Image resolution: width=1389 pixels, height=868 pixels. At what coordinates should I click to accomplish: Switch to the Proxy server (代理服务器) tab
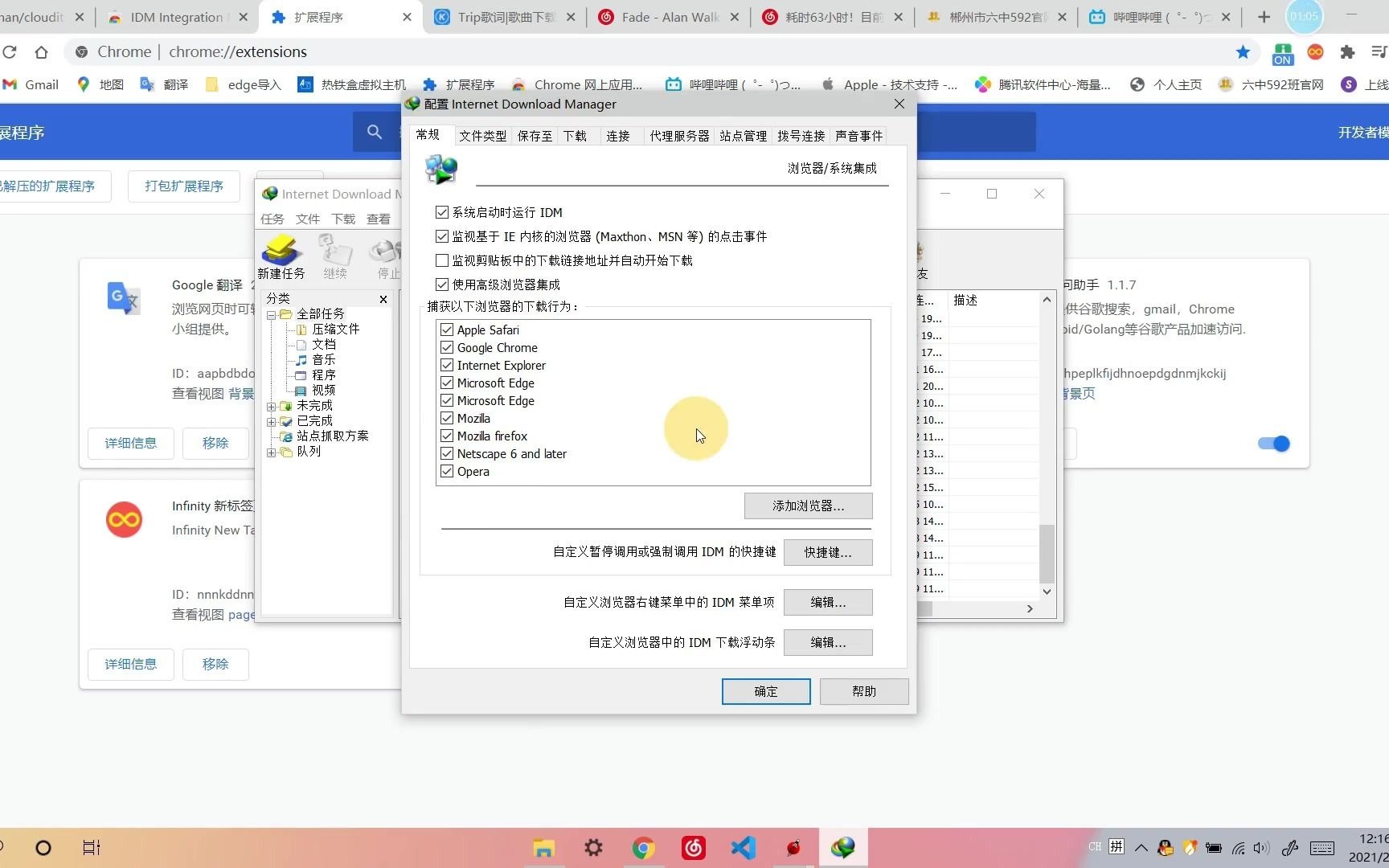pos(680,136)
